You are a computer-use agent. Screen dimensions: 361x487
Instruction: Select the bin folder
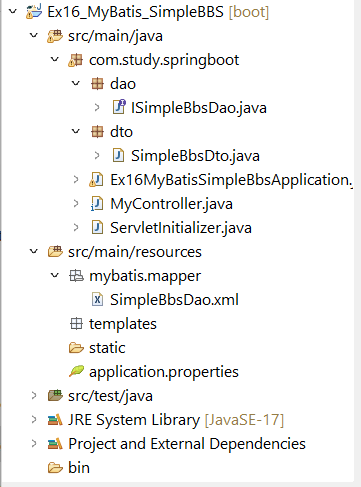[79, 467]
